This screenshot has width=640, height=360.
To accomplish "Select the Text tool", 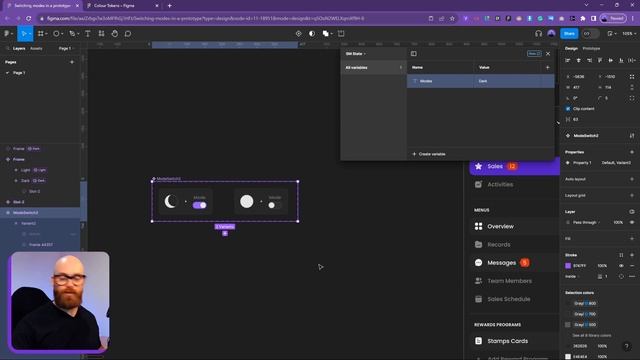I will (x=87, y=33).
